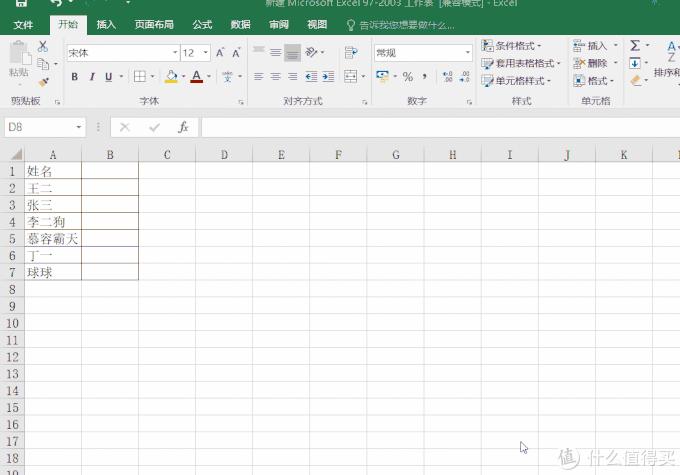Open 单元格样式 dropdown
The width and height of the screenshot is (680, 475).
pyautogui.click(x=516, y=81)
